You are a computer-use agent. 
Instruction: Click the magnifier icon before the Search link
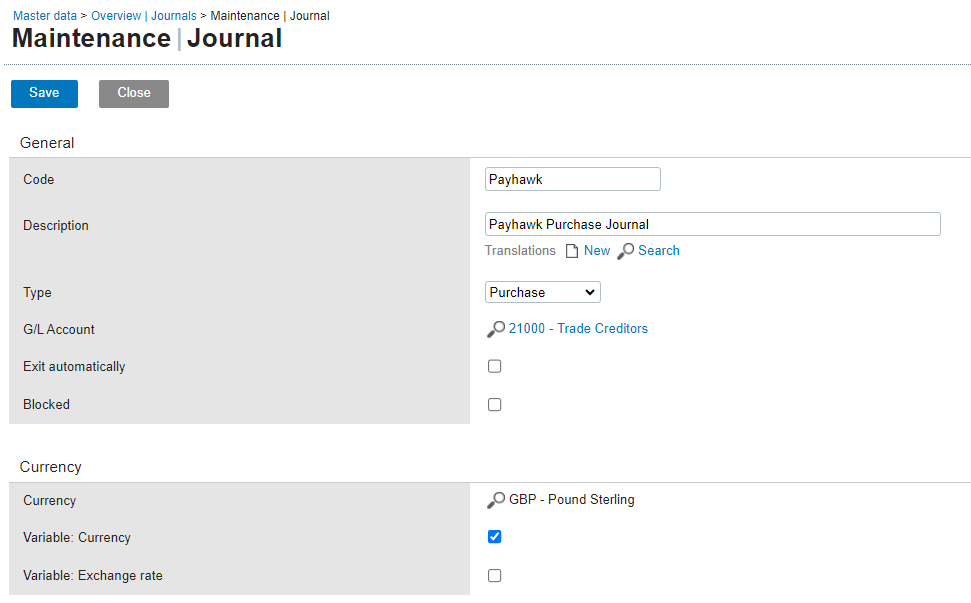(625, 251)
